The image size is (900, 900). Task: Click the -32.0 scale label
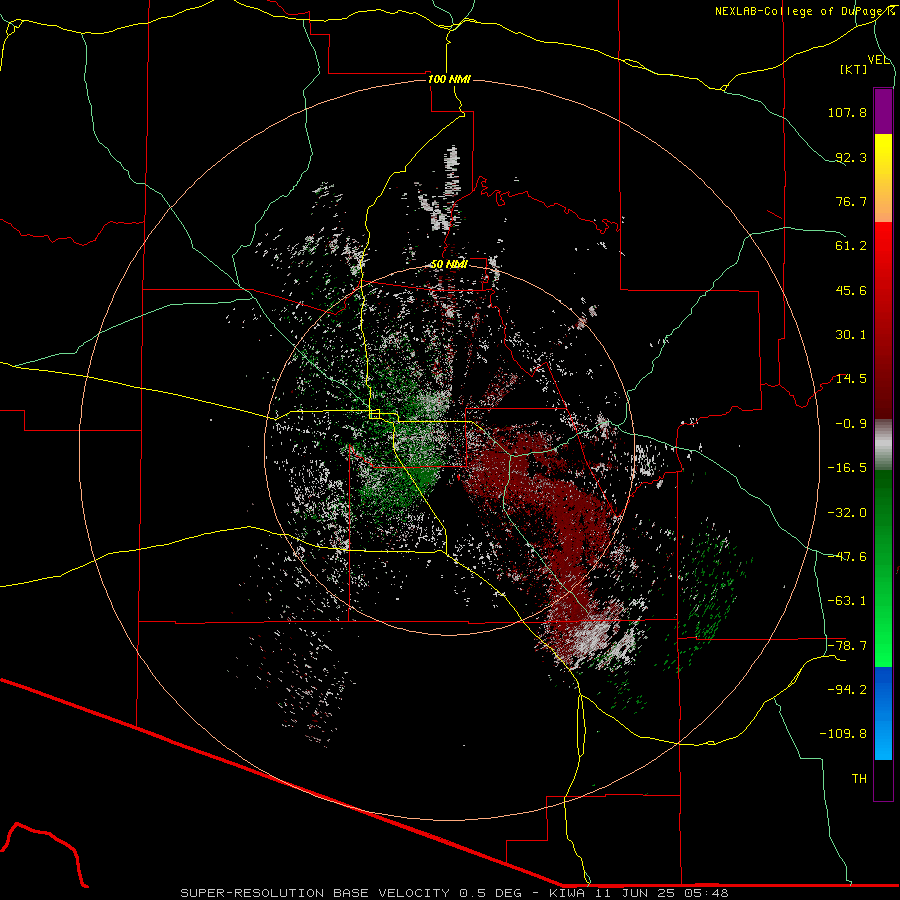pos(847,512)
